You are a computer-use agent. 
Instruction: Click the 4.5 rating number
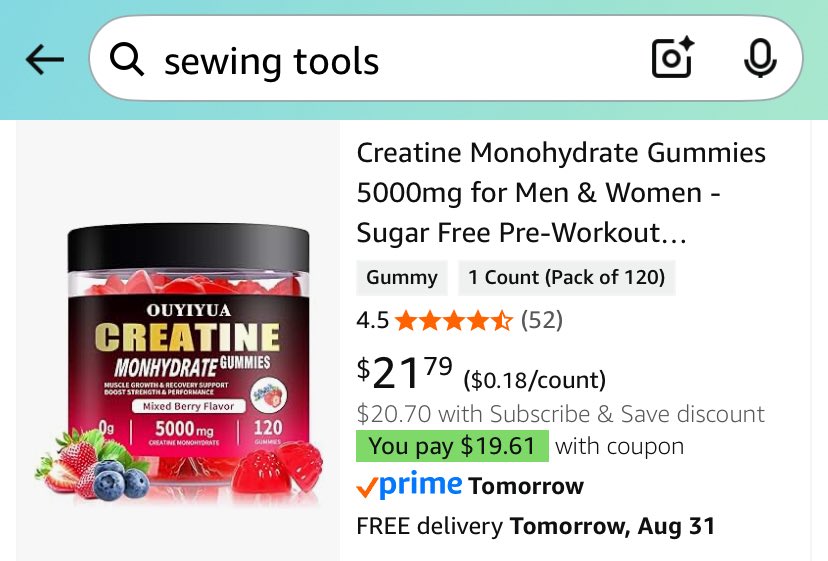click(373, 320)
